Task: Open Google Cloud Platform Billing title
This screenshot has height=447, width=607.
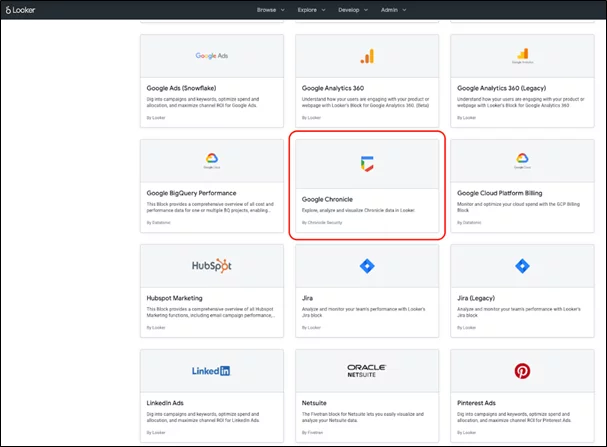Action: [500, 193]
